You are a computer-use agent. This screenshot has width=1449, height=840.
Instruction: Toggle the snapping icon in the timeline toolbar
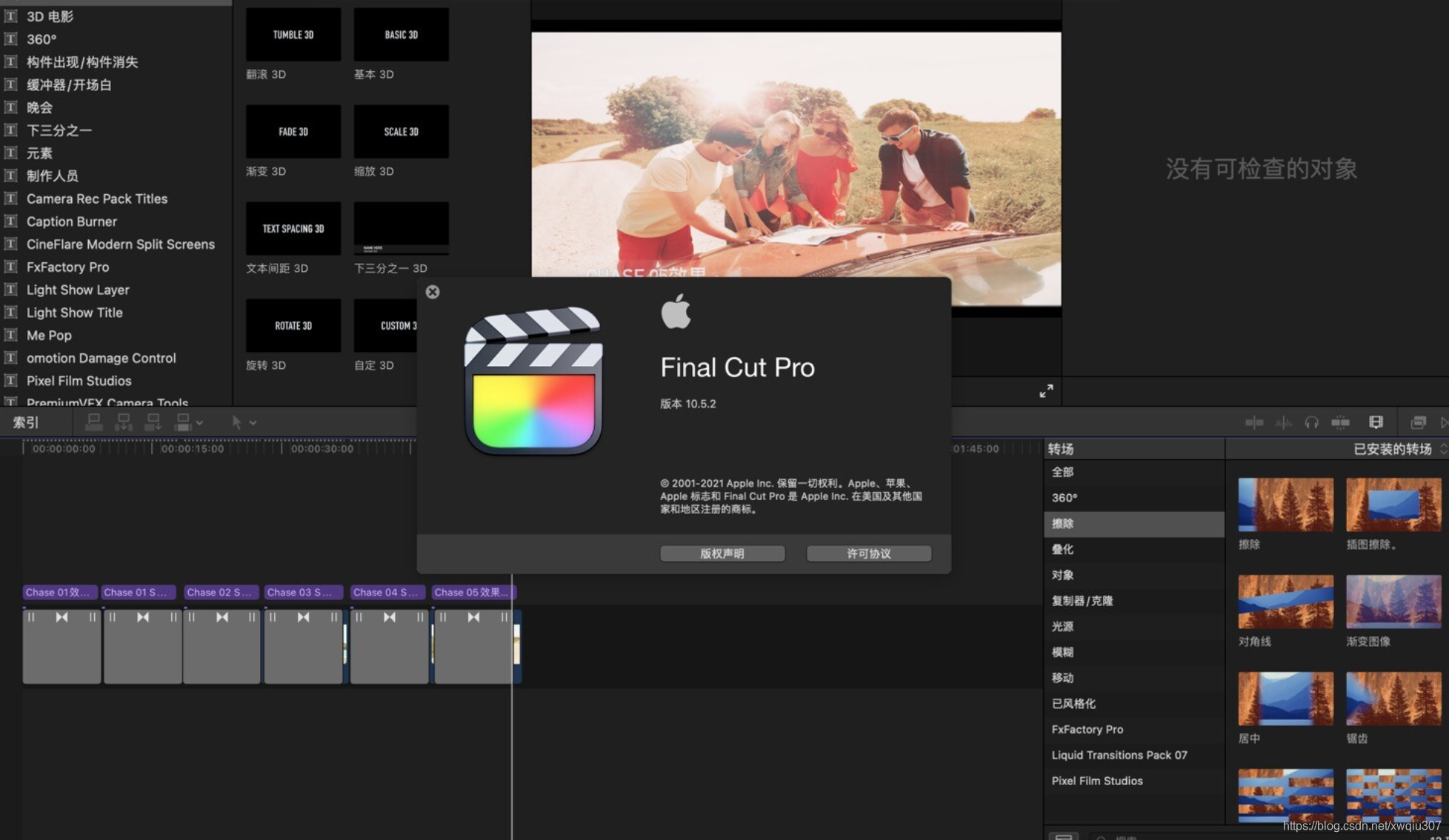click(x=1340, y=422)
